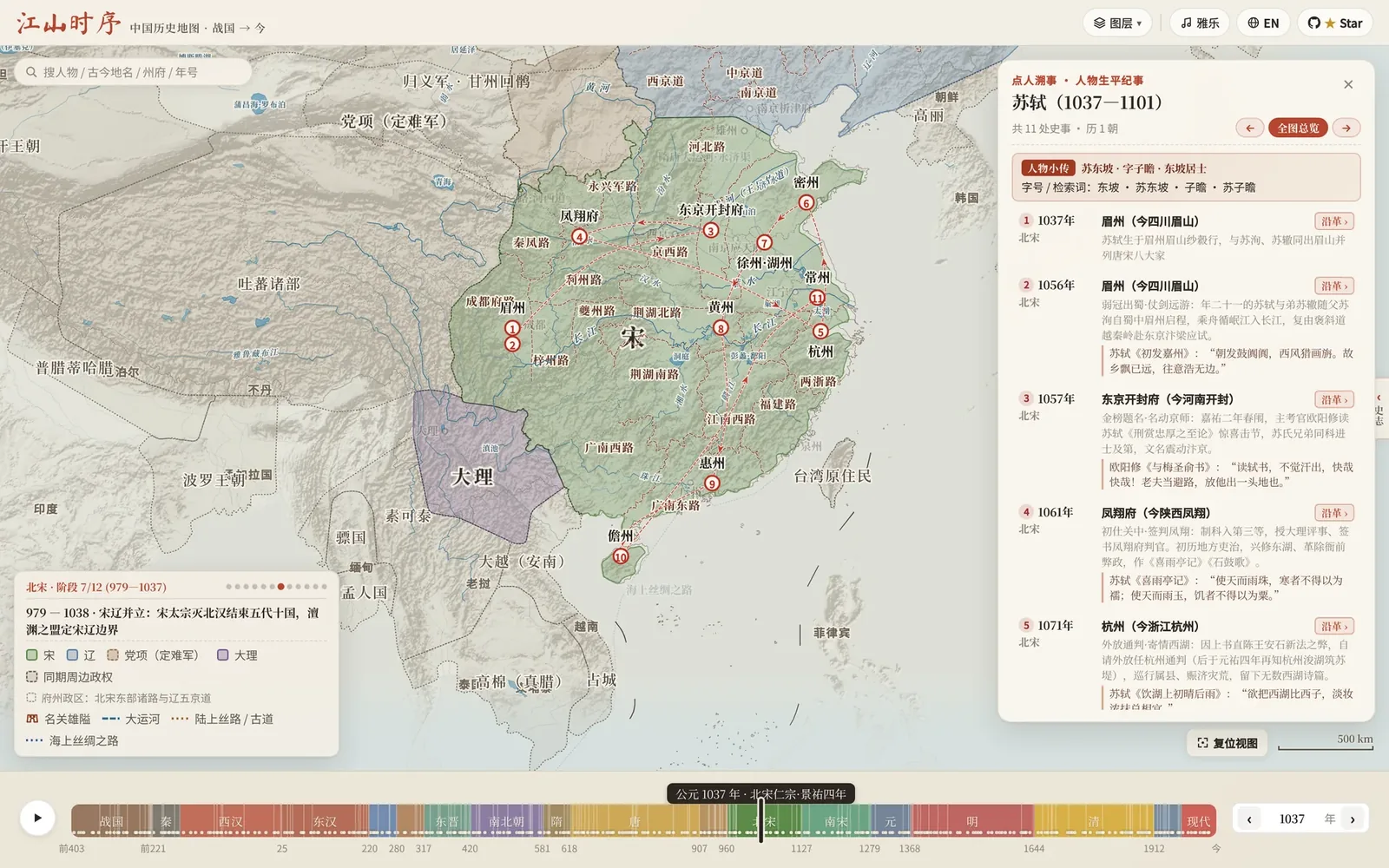Toggle 雅乐 background music
The image size is (1389, 868).
pyautogui.click(x=1200, y=23)
